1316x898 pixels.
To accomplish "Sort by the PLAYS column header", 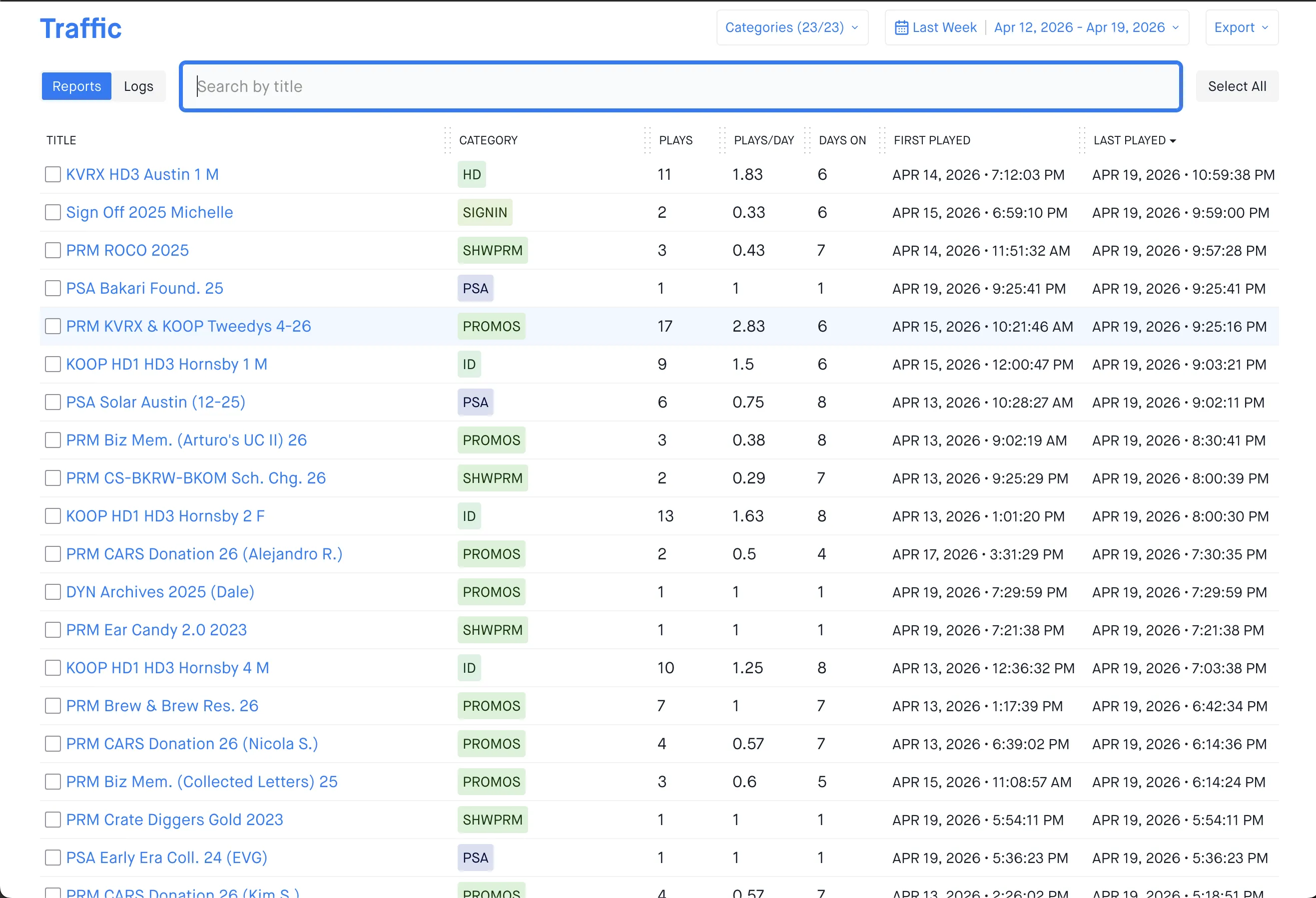I will pyautogui.click(x=675, y=140).
